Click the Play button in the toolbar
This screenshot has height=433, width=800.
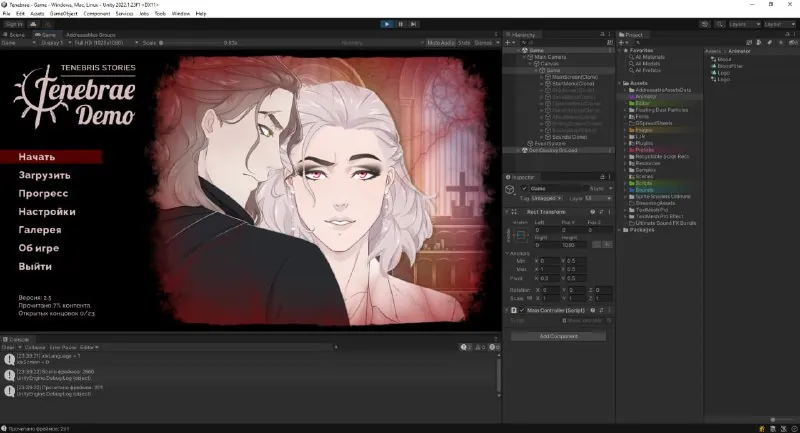coord(387,24)
